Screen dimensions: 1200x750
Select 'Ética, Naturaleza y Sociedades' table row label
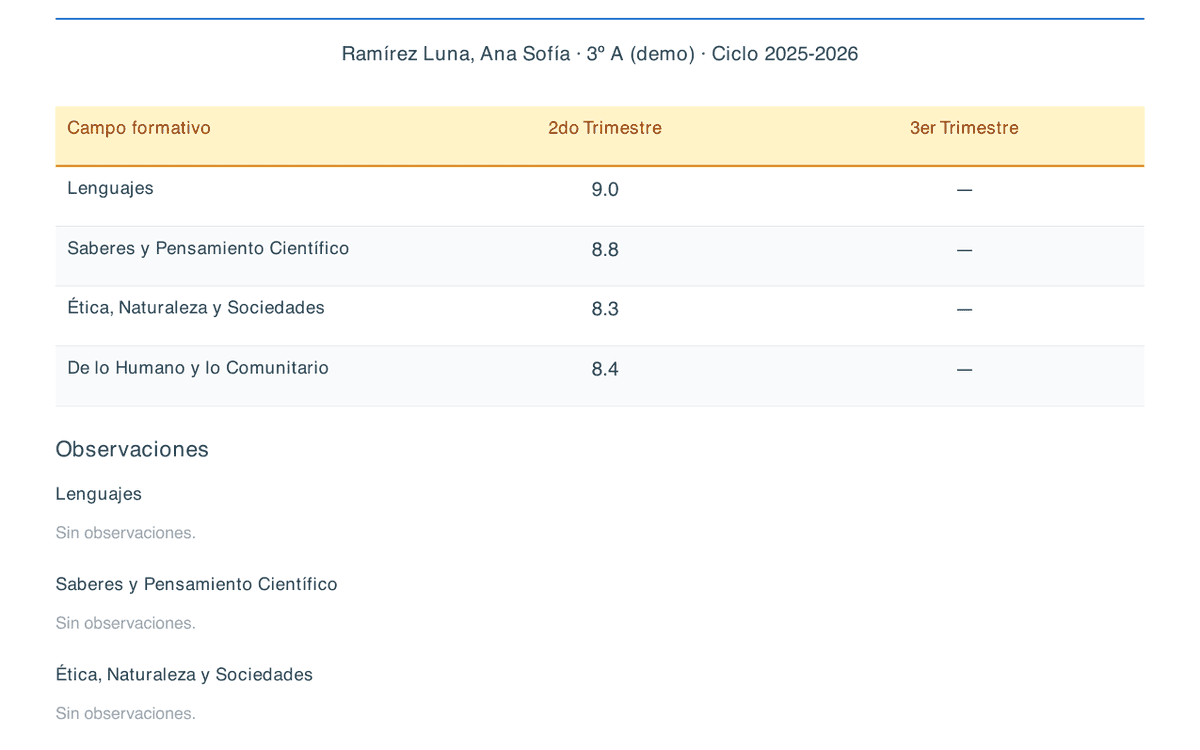coord(196,308)
